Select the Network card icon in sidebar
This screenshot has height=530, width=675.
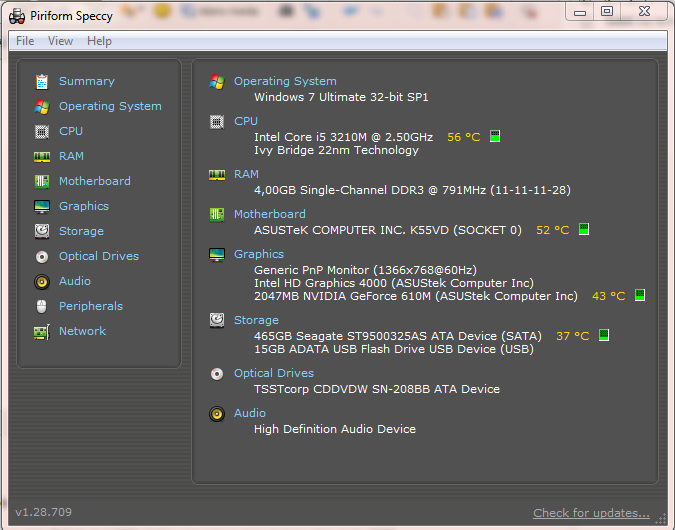[42, 332]
